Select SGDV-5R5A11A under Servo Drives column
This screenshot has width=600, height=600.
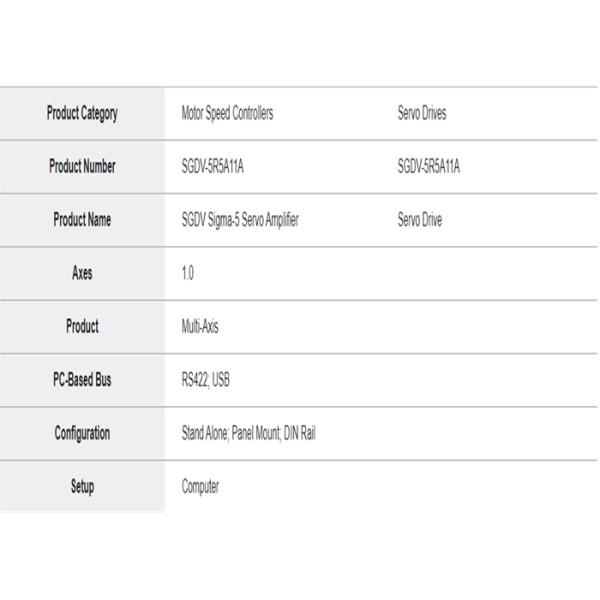point(429,167)
